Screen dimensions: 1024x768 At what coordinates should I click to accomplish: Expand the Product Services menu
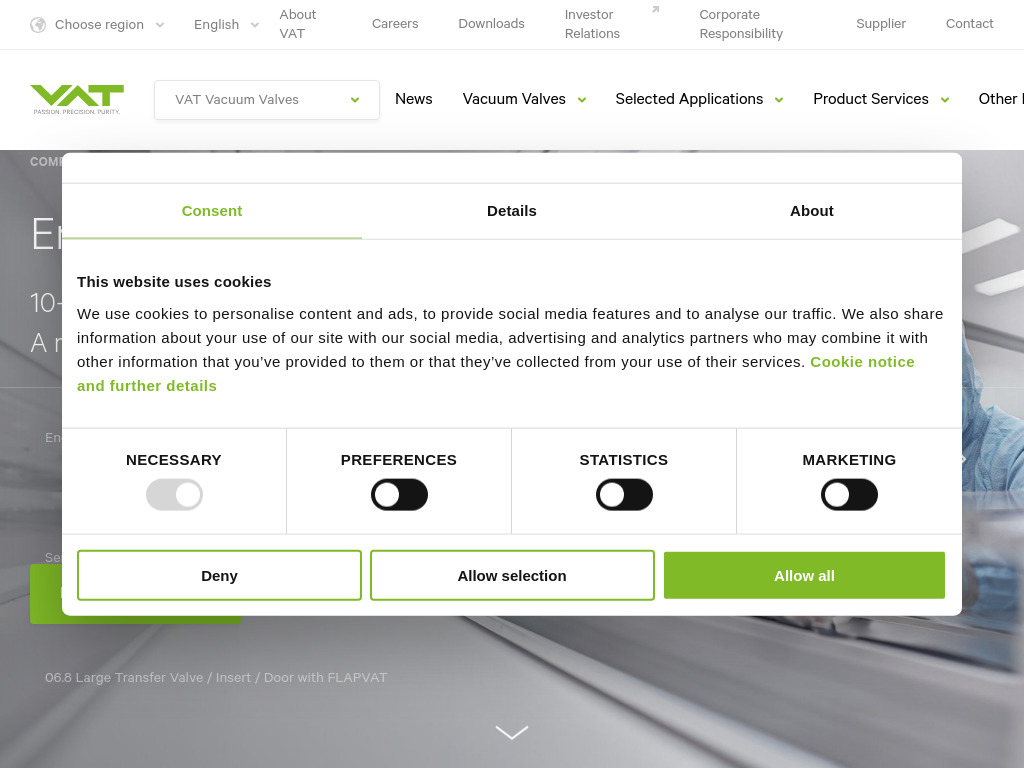(881, 99)
